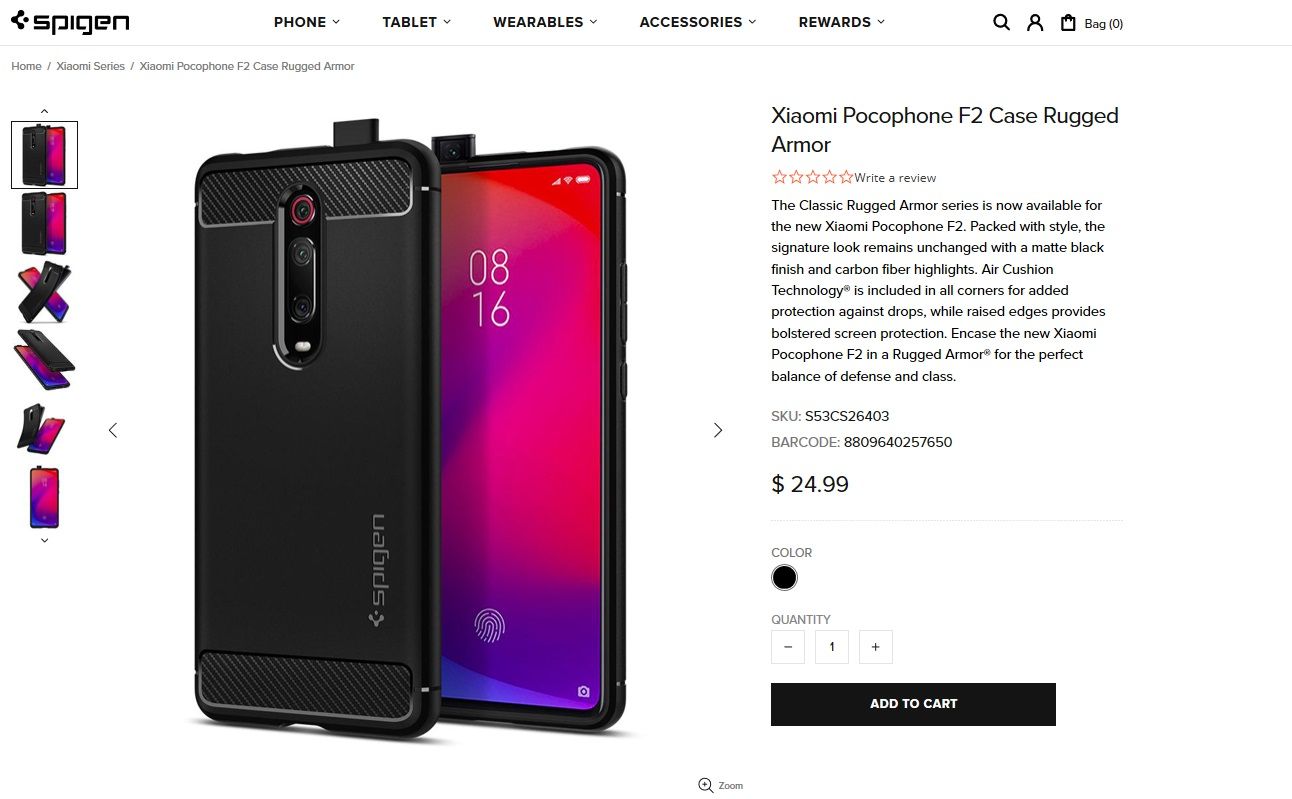Screen dimensions: 1292x799
Task: Click the Write a review link
Action: pos(895,178)
